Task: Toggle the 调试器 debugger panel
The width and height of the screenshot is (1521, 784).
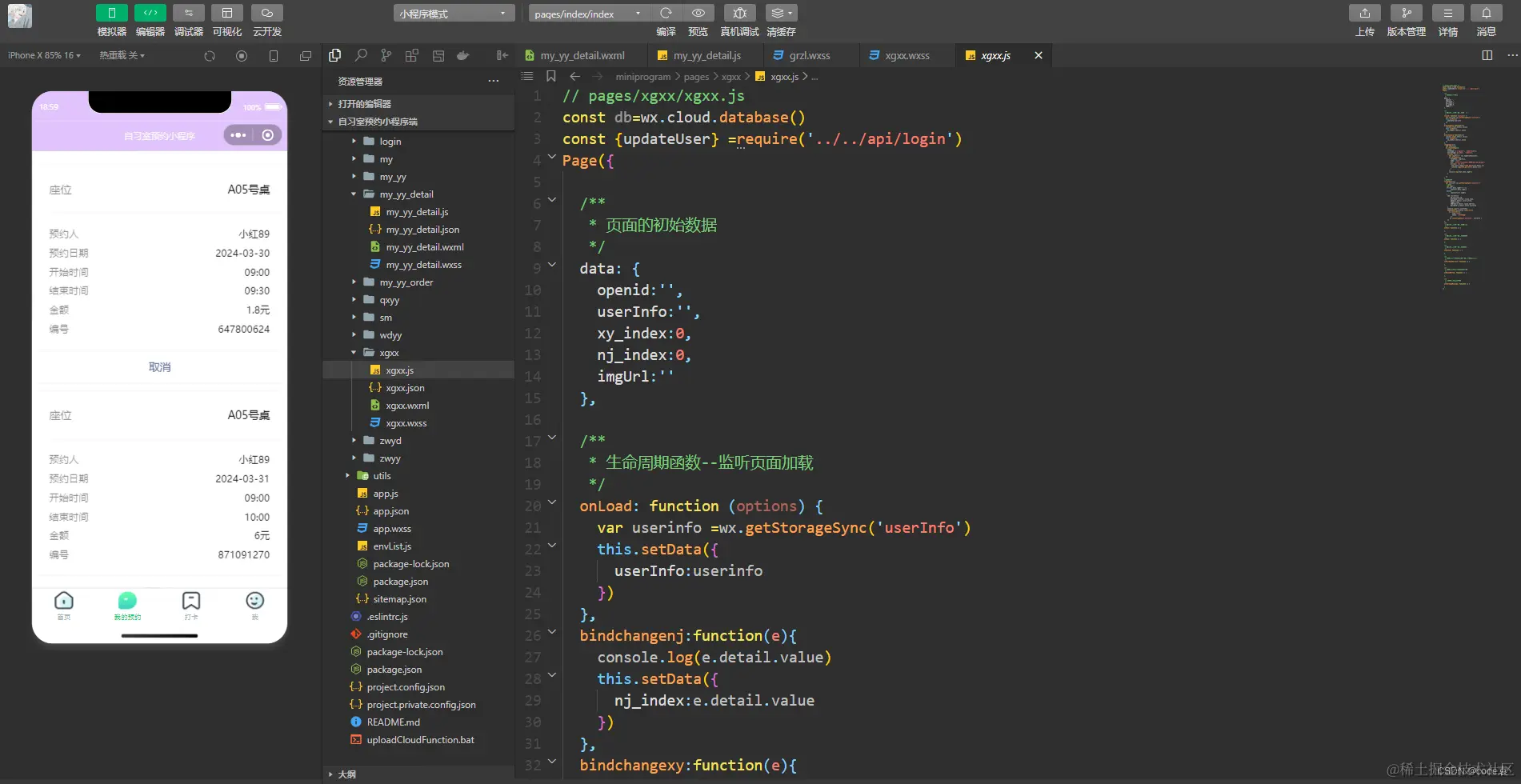Action: [x=189, y=13]
